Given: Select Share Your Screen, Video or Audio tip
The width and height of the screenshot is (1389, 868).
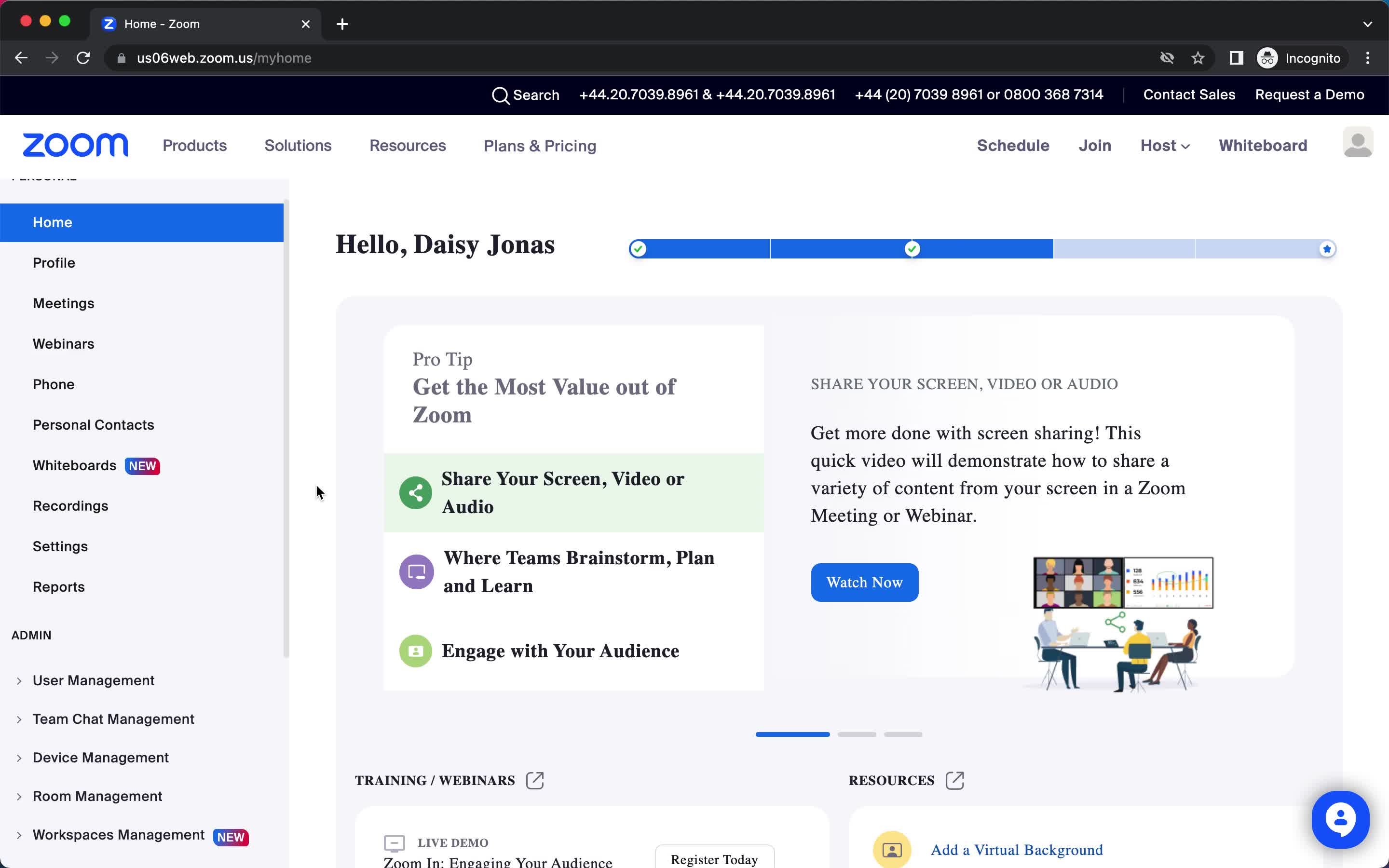Looking at the screenshot, I should coord(573,492).
